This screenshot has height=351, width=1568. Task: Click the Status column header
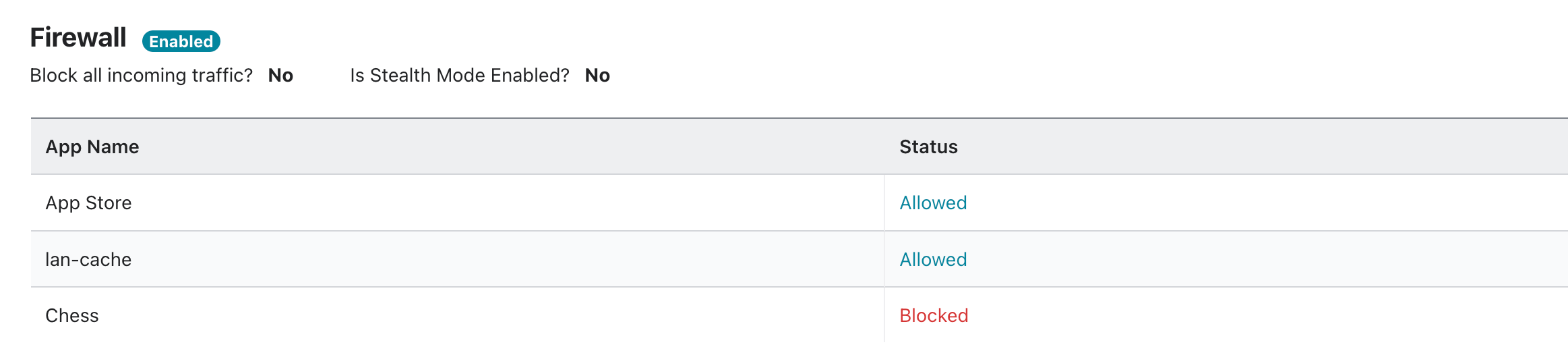pos(928,146)
